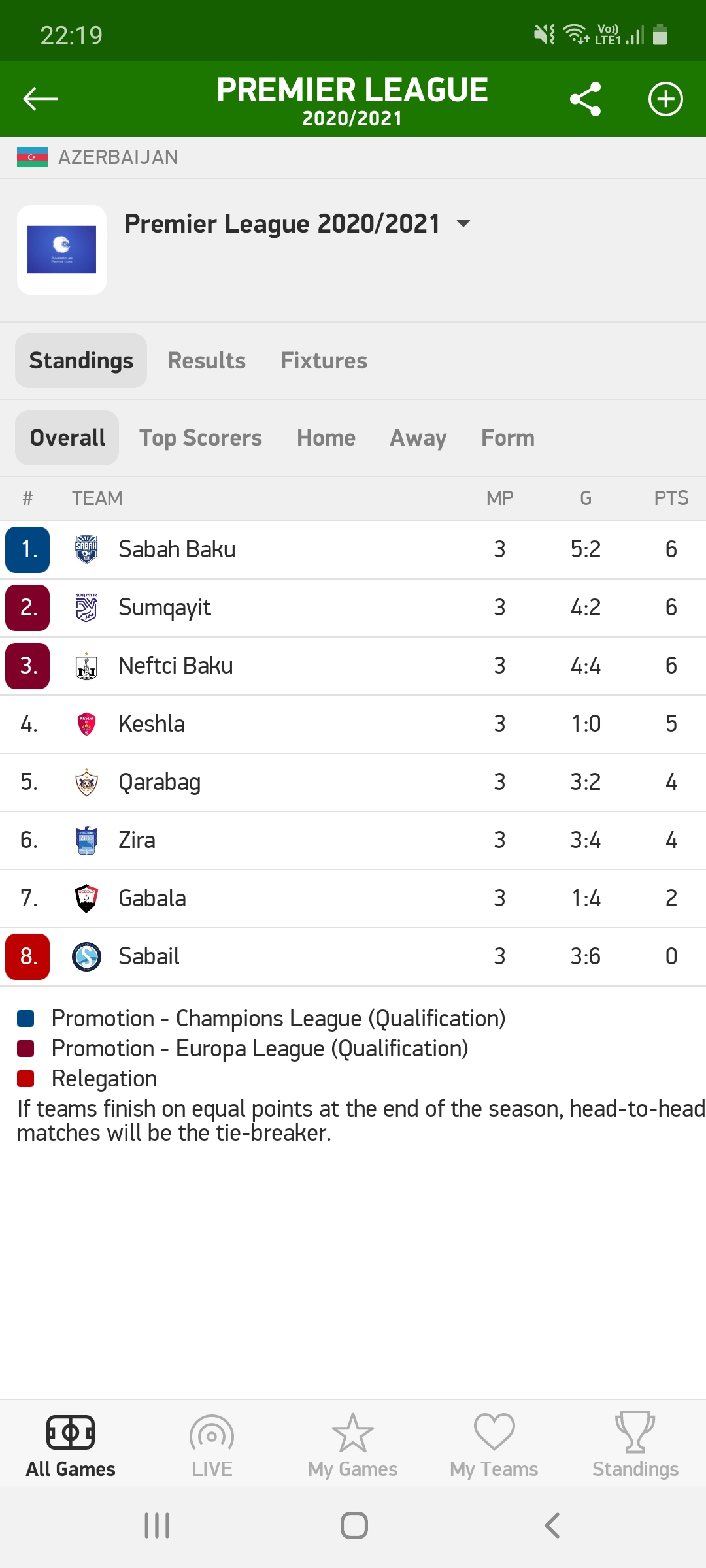Tap the back arrow in header
Viewport: 706px width, 1568px height.
coord(41,99)
